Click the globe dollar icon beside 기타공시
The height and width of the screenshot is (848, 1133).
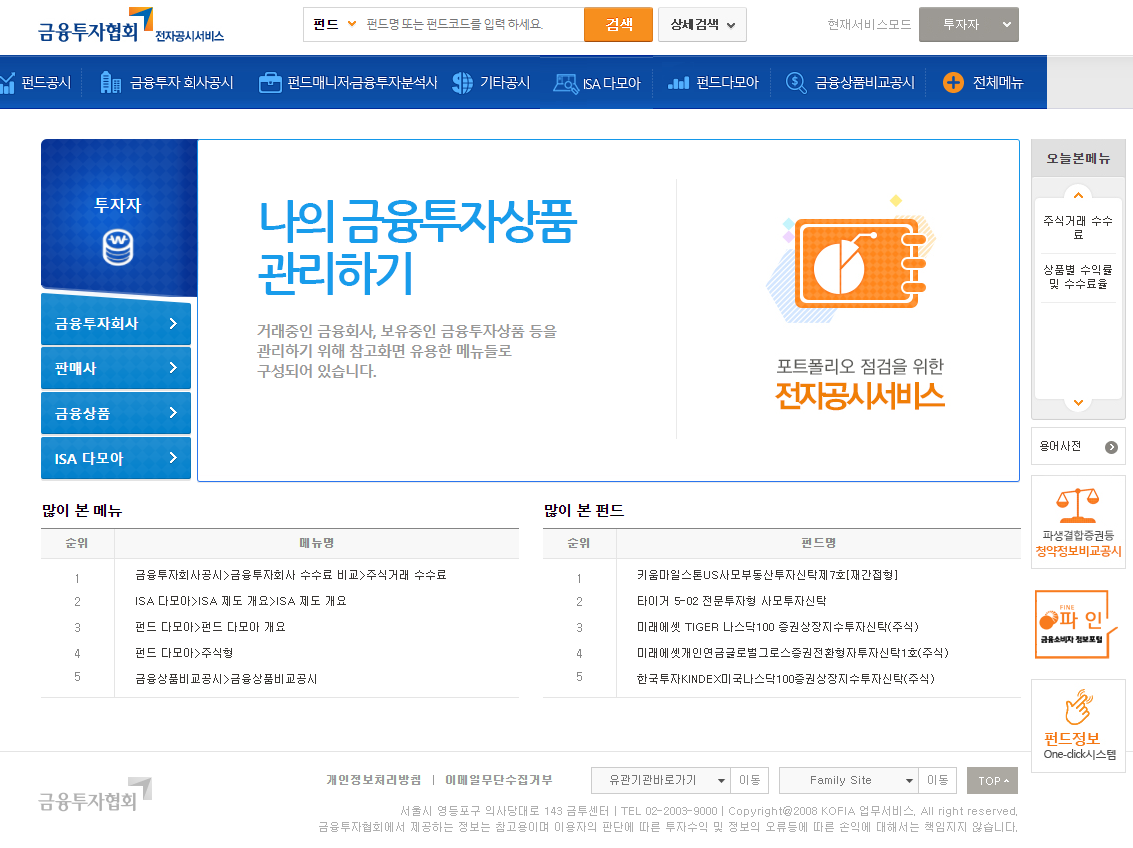(462, 83)
